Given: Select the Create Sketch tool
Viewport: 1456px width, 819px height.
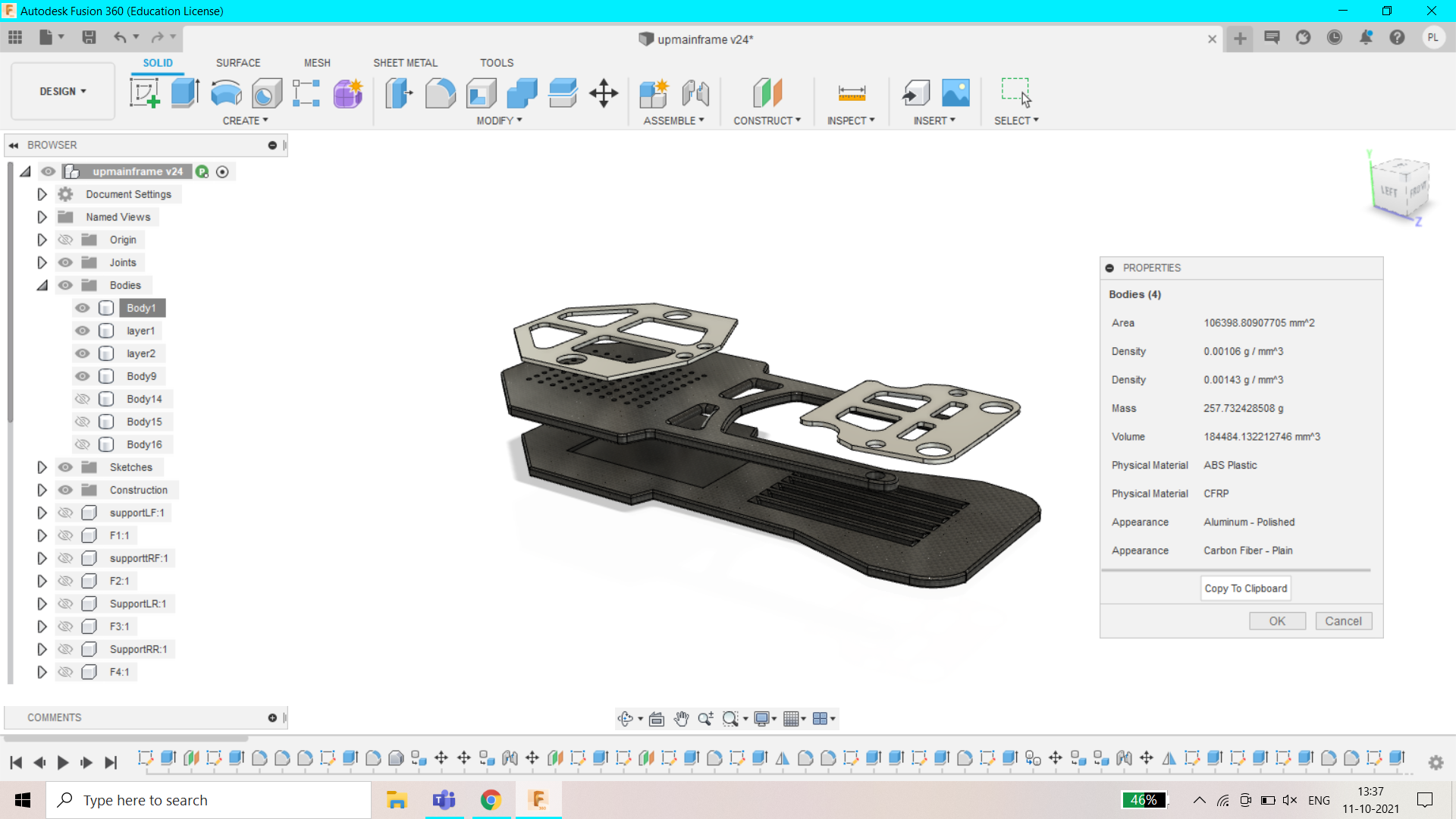Looking at the screenshot, I should pos(144,93).
